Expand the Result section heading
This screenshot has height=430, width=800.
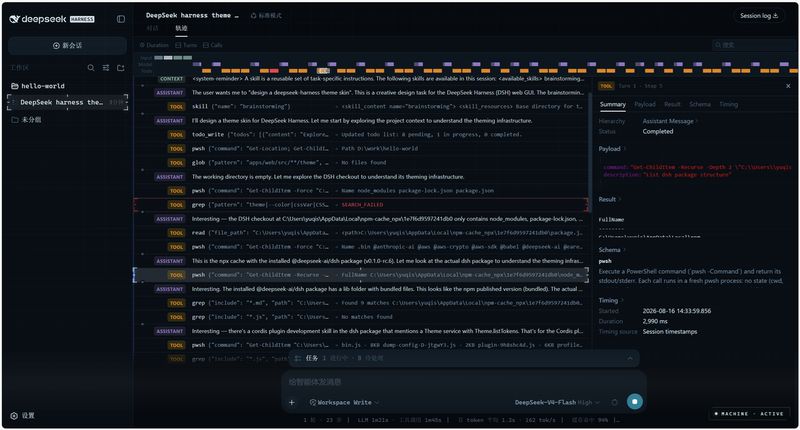[x=609, y=199]
